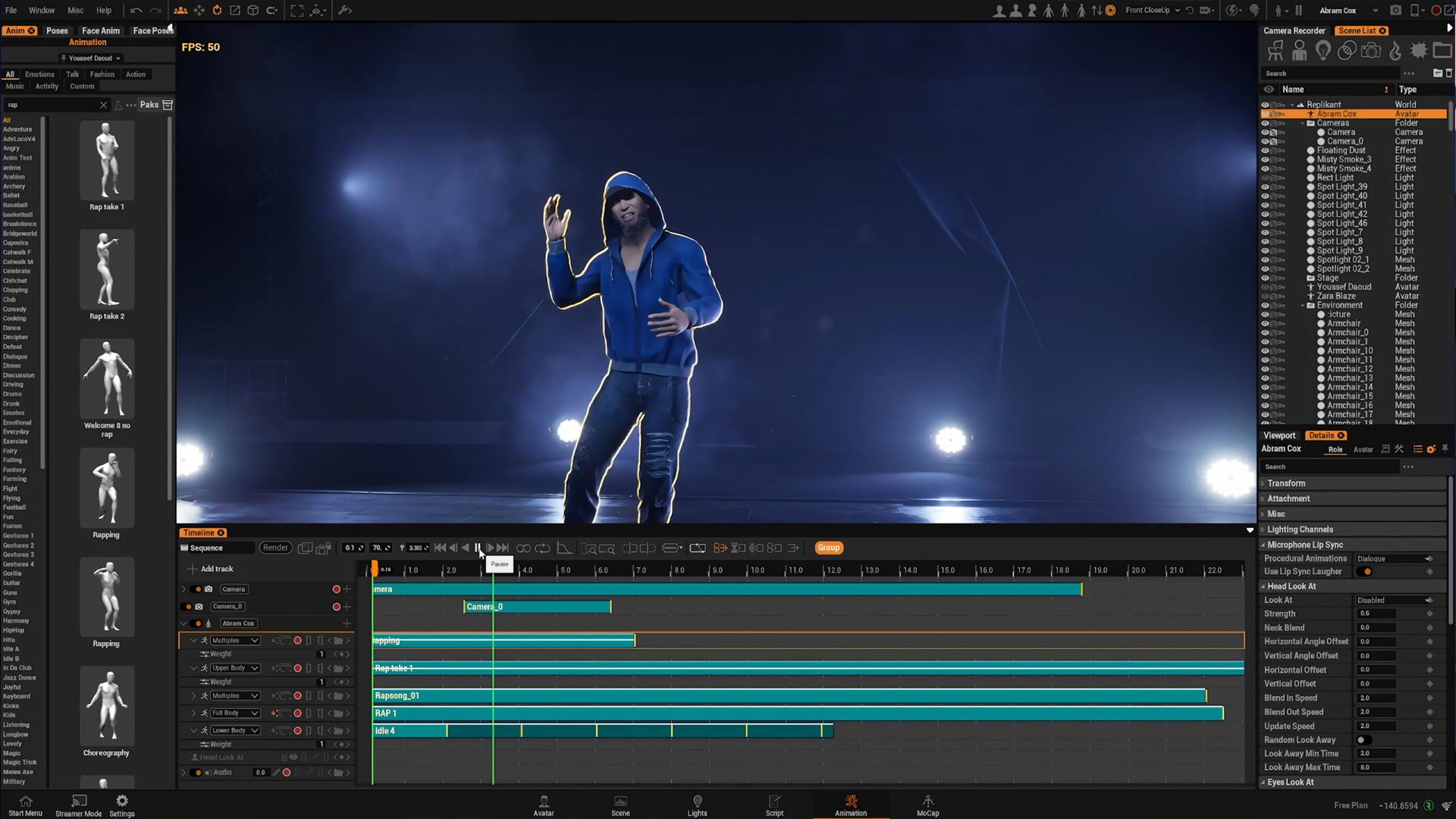Click Add track

click(x=211, y=569)
